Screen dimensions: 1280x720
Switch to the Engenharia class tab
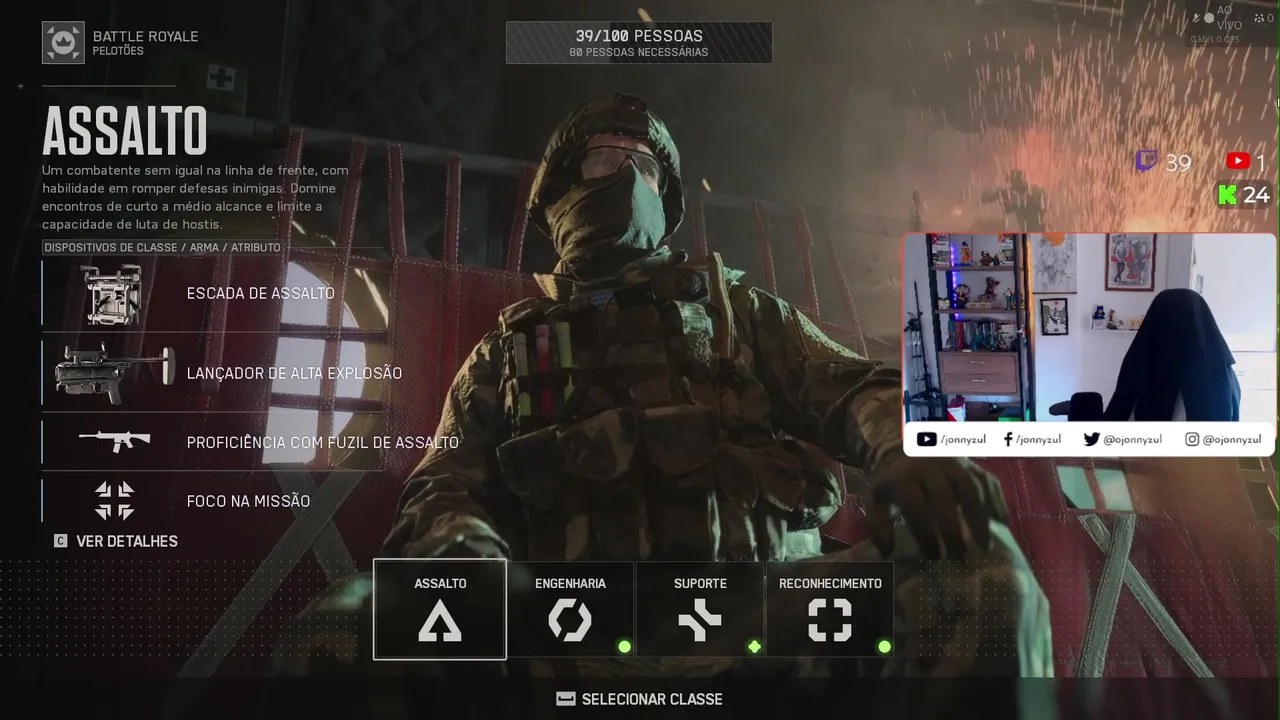tap(570, 609)
